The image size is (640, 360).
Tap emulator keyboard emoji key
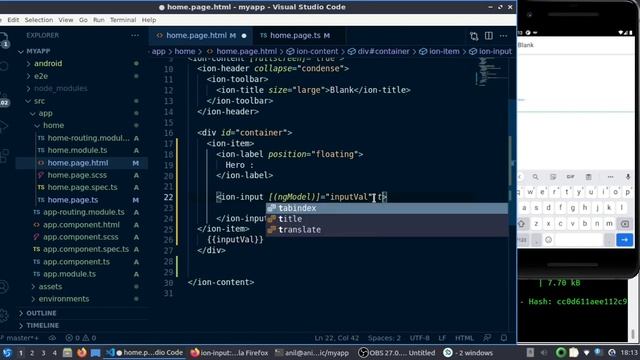(x=549, y=240)
